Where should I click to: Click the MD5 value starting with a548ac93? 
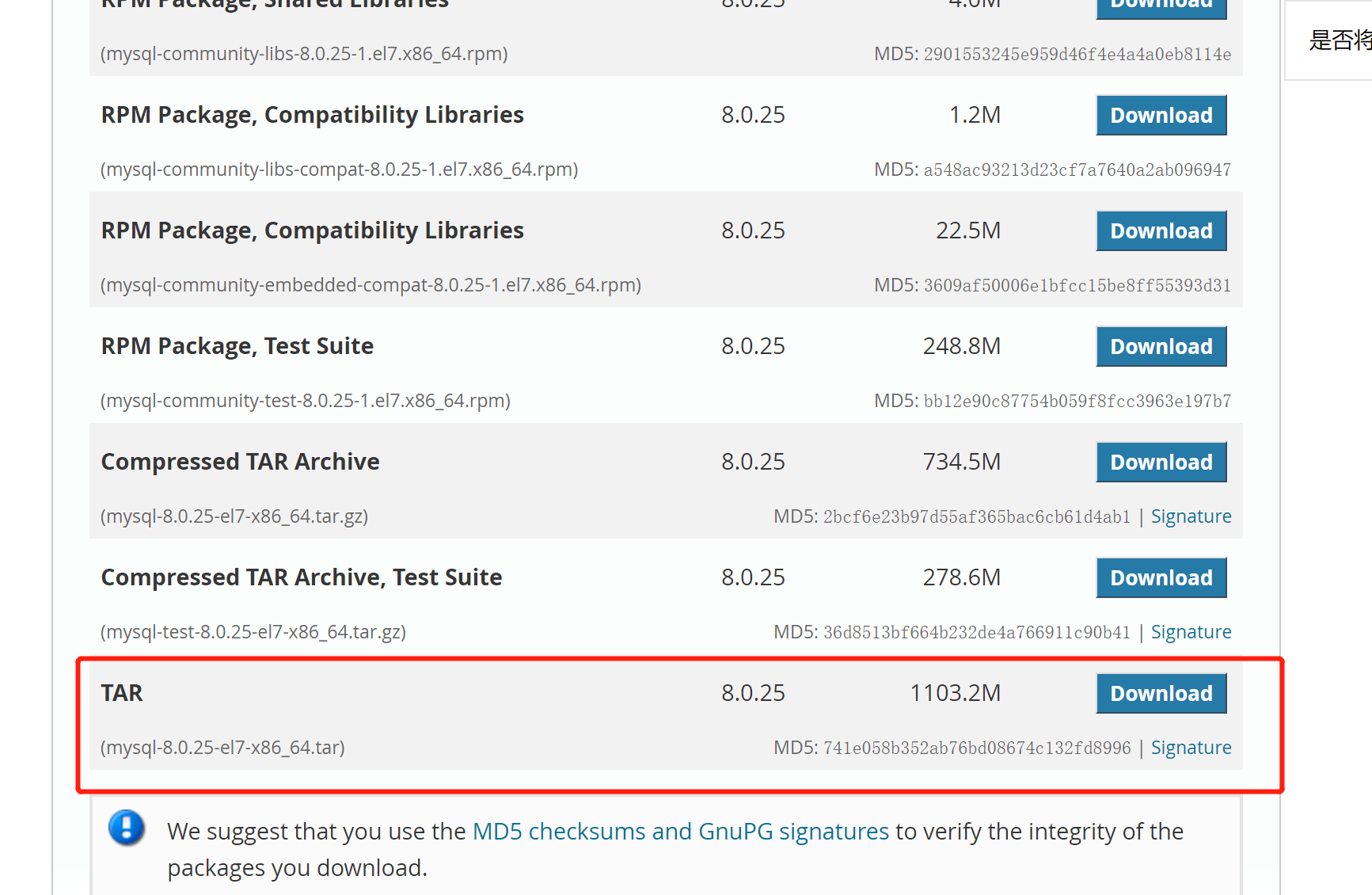point(1077,169)
